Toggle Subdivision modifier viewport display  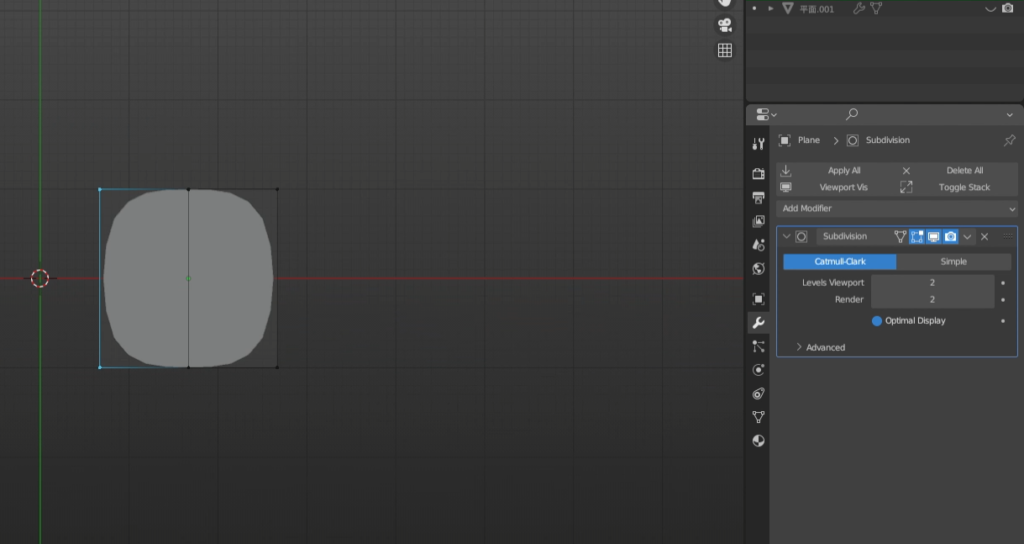pos(933,237)
